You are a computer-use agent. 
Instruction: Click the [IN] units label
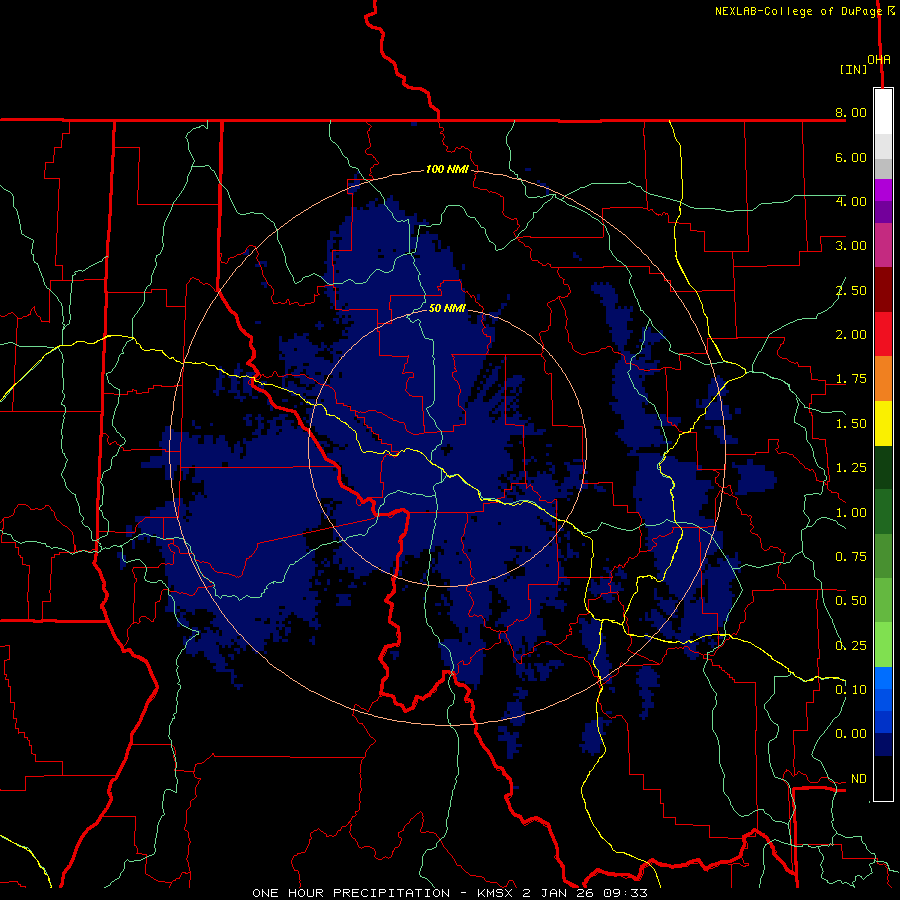tap(853, 69)
